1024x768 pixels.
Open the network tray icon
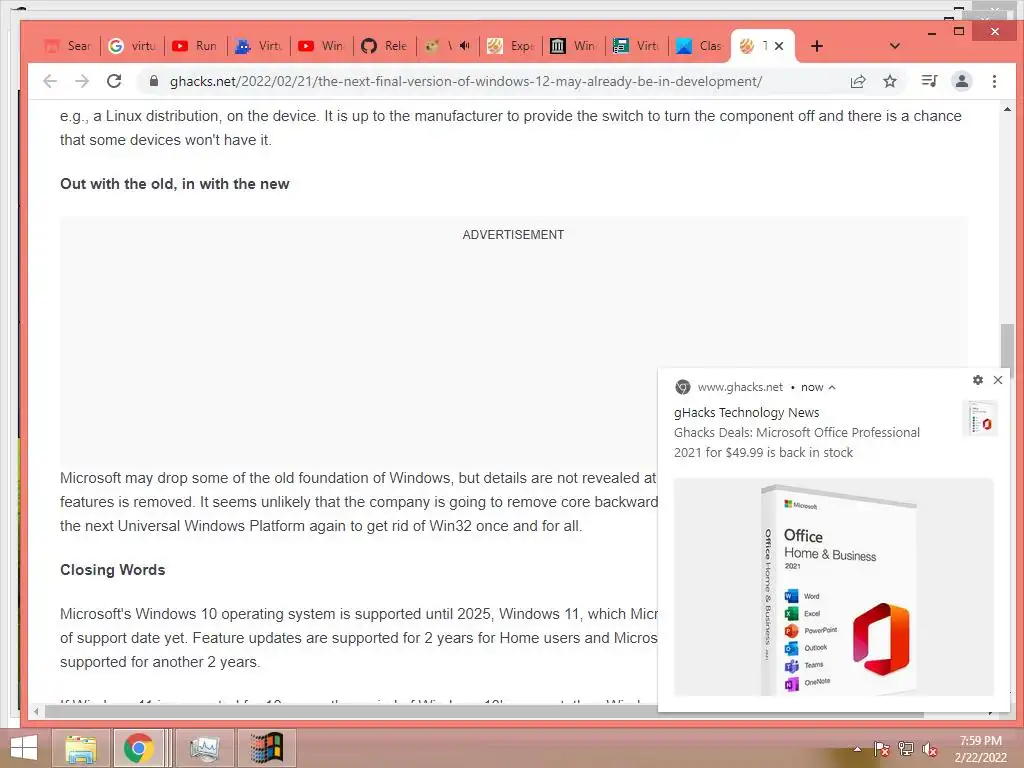coord(906,749)
